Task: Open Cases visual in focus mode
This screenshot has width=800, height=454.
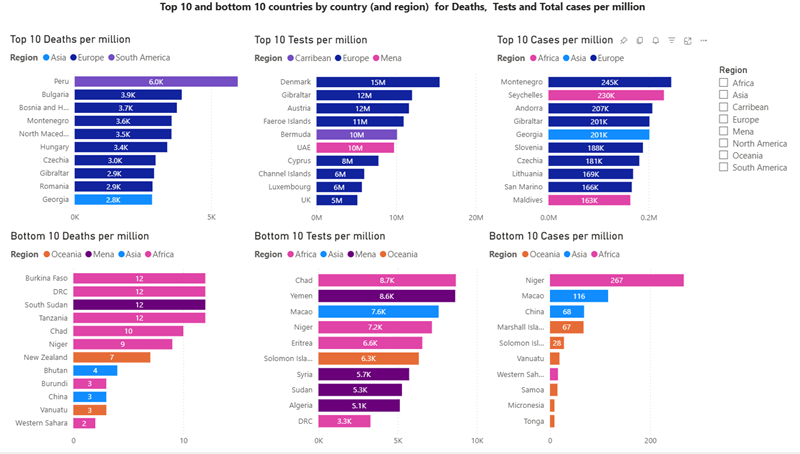Action: [688, 41]
